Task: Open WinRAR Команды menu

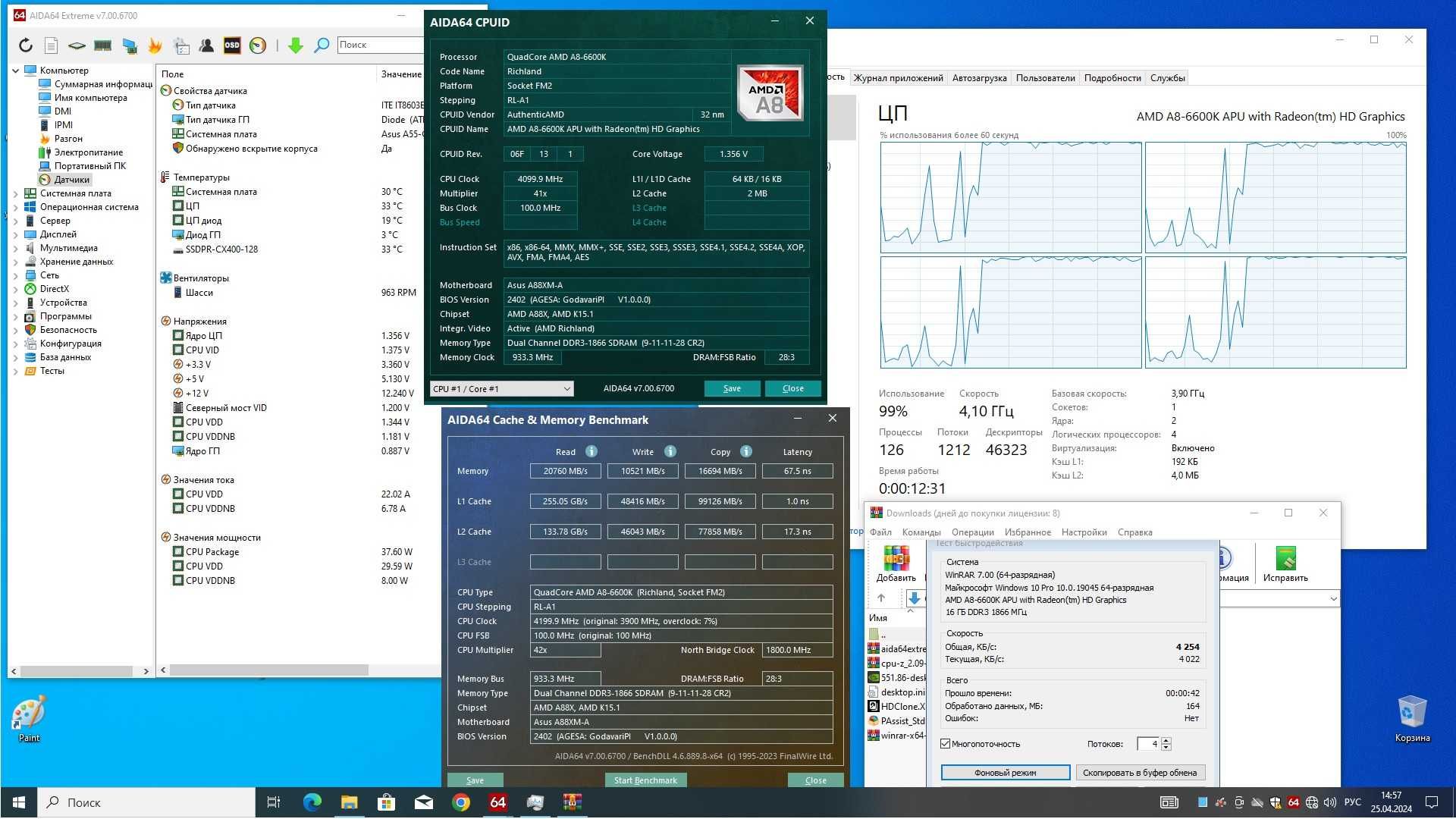Action: click(x=921, y=532)
